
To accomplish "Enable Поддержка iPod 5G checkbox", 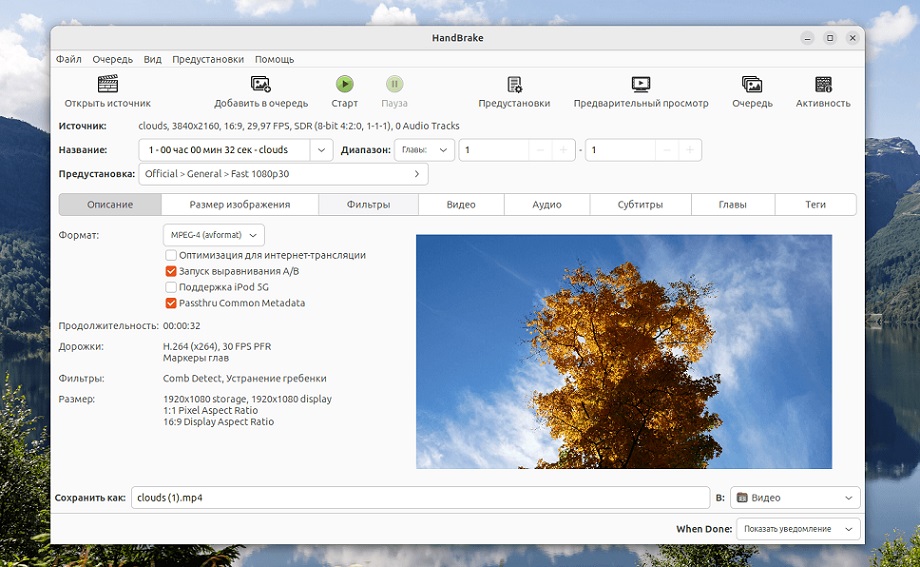I will coord(171,287).
